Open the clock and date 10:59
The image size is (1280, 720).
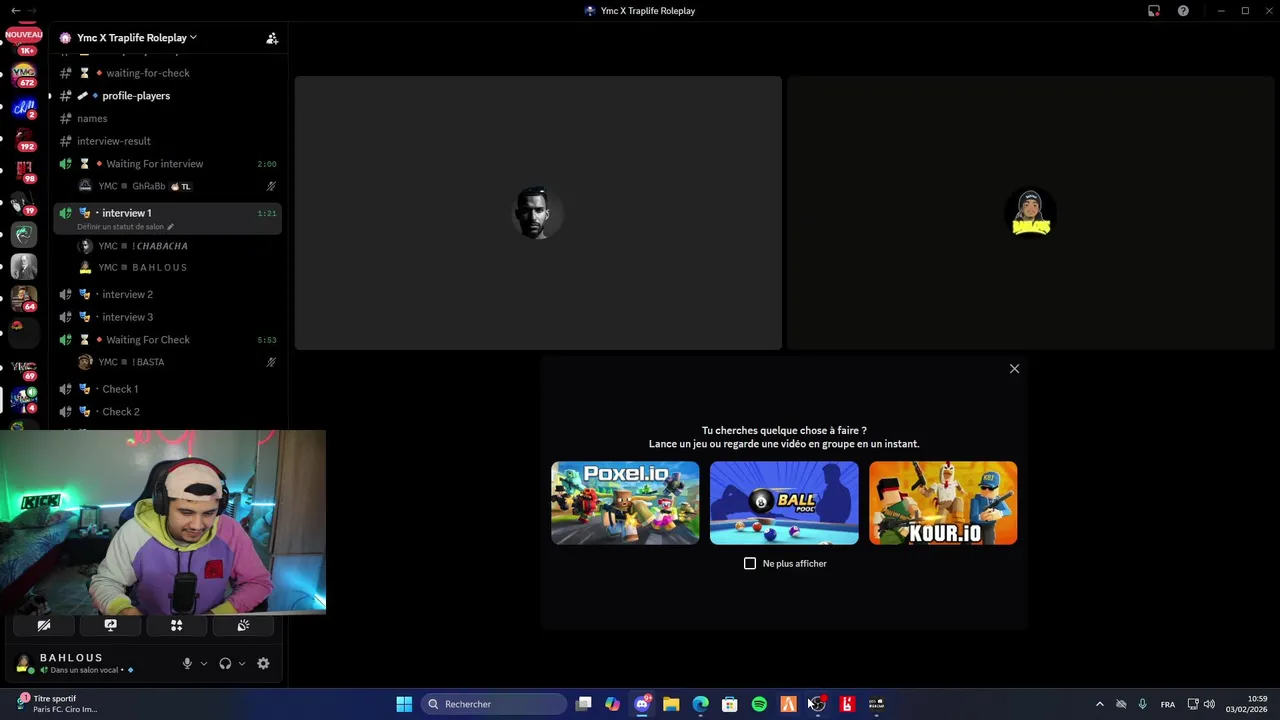pos(1247,704)
